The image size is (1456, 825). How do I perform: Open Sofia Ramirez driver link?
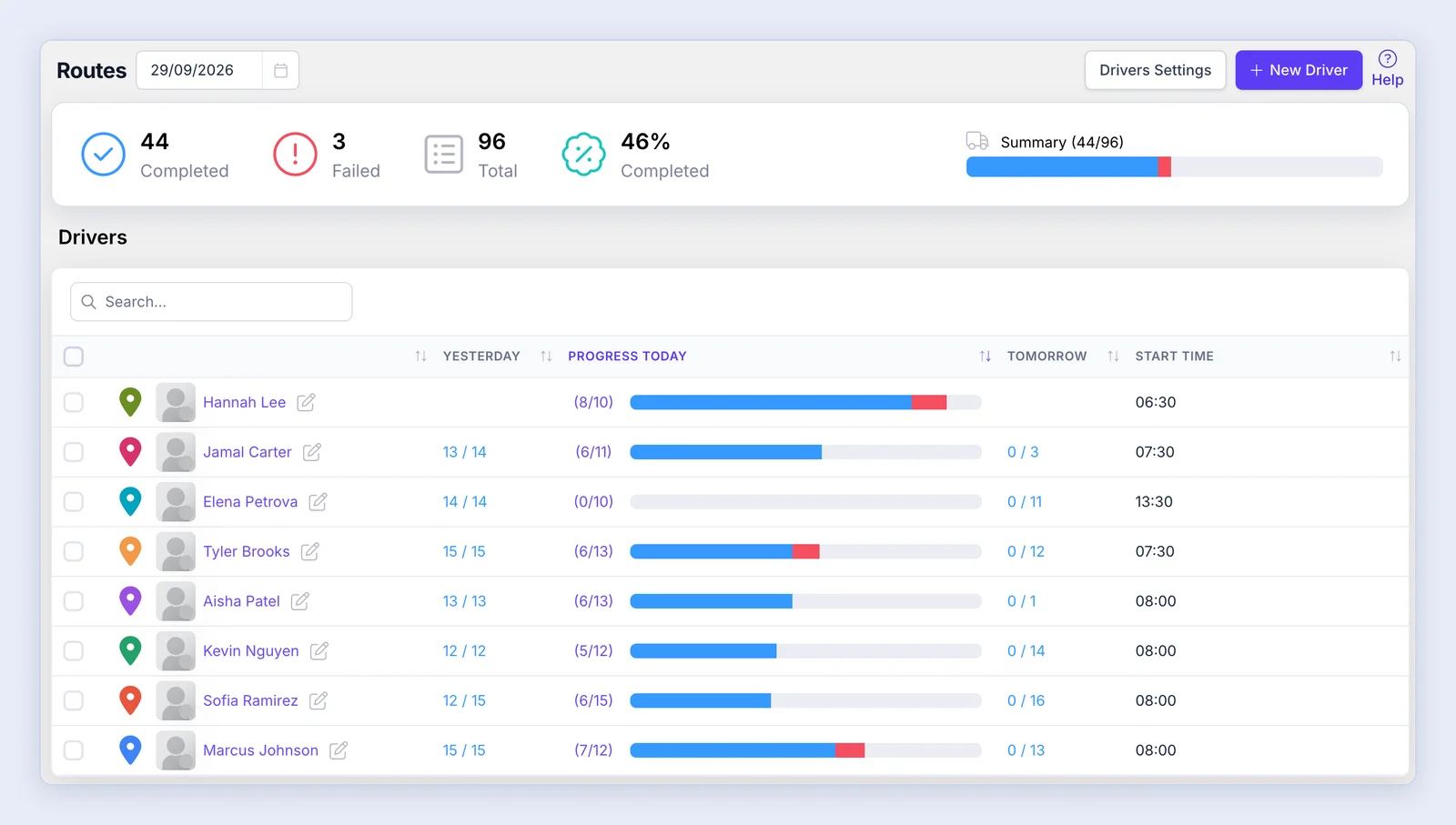click(x=250, y=700)
